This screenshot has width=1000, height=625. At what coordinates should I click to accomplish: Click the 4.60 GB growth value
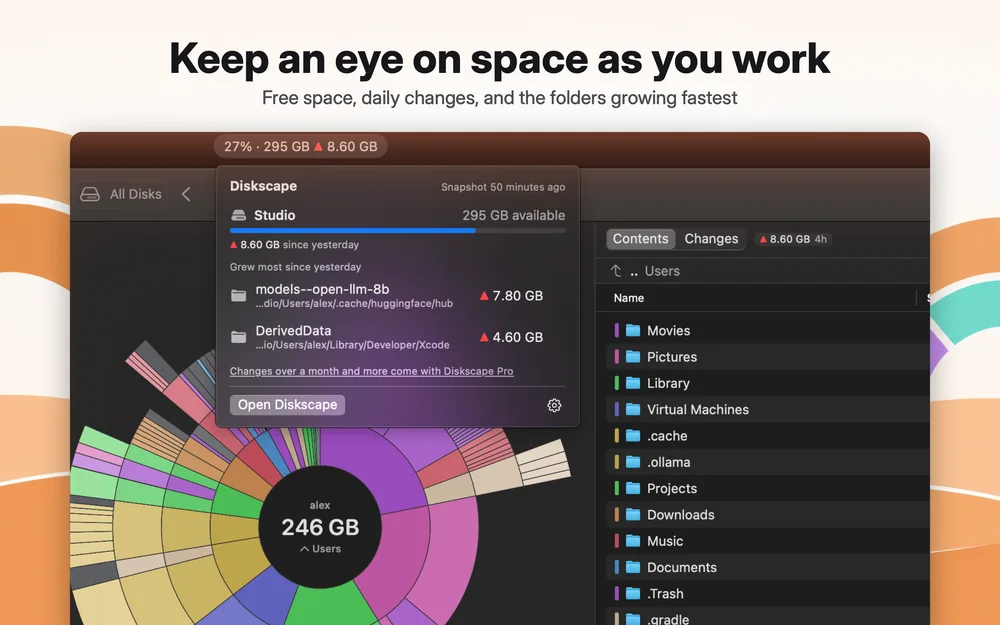pos(511,337)
